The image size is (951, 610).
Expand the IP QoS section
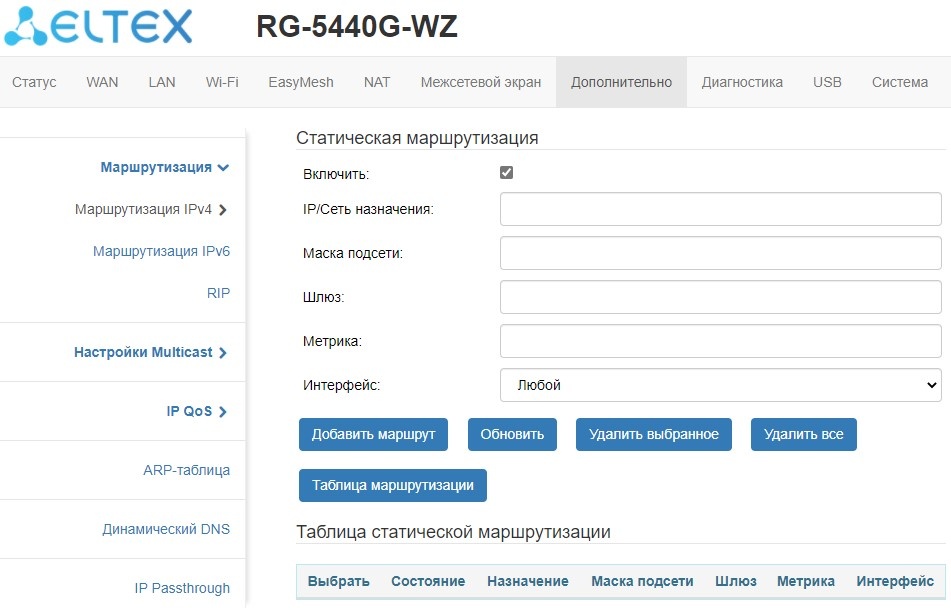tap(197, 411)
